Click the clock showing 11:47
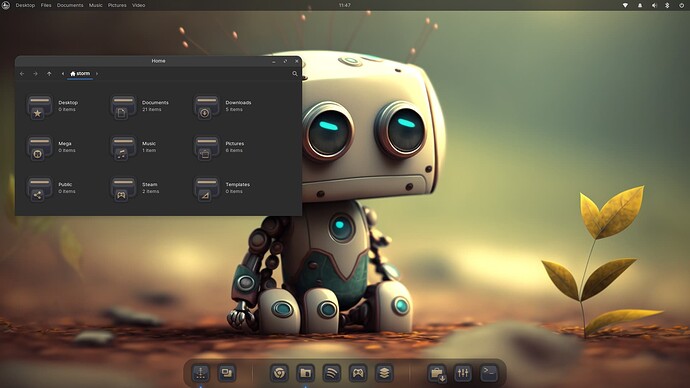The image size is (690, 388). (345, 5)
